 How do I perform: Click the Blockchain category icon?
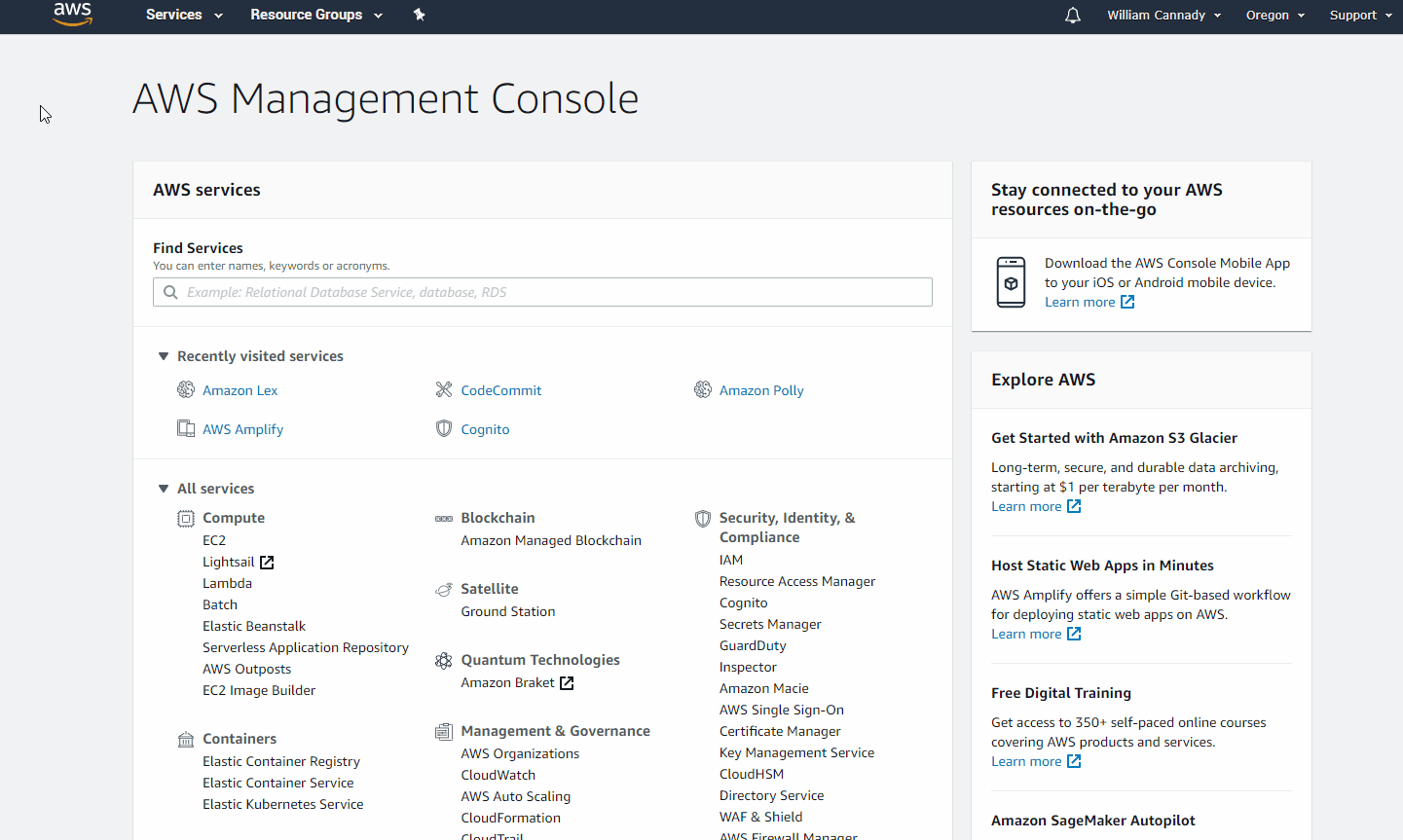(444, 519)
